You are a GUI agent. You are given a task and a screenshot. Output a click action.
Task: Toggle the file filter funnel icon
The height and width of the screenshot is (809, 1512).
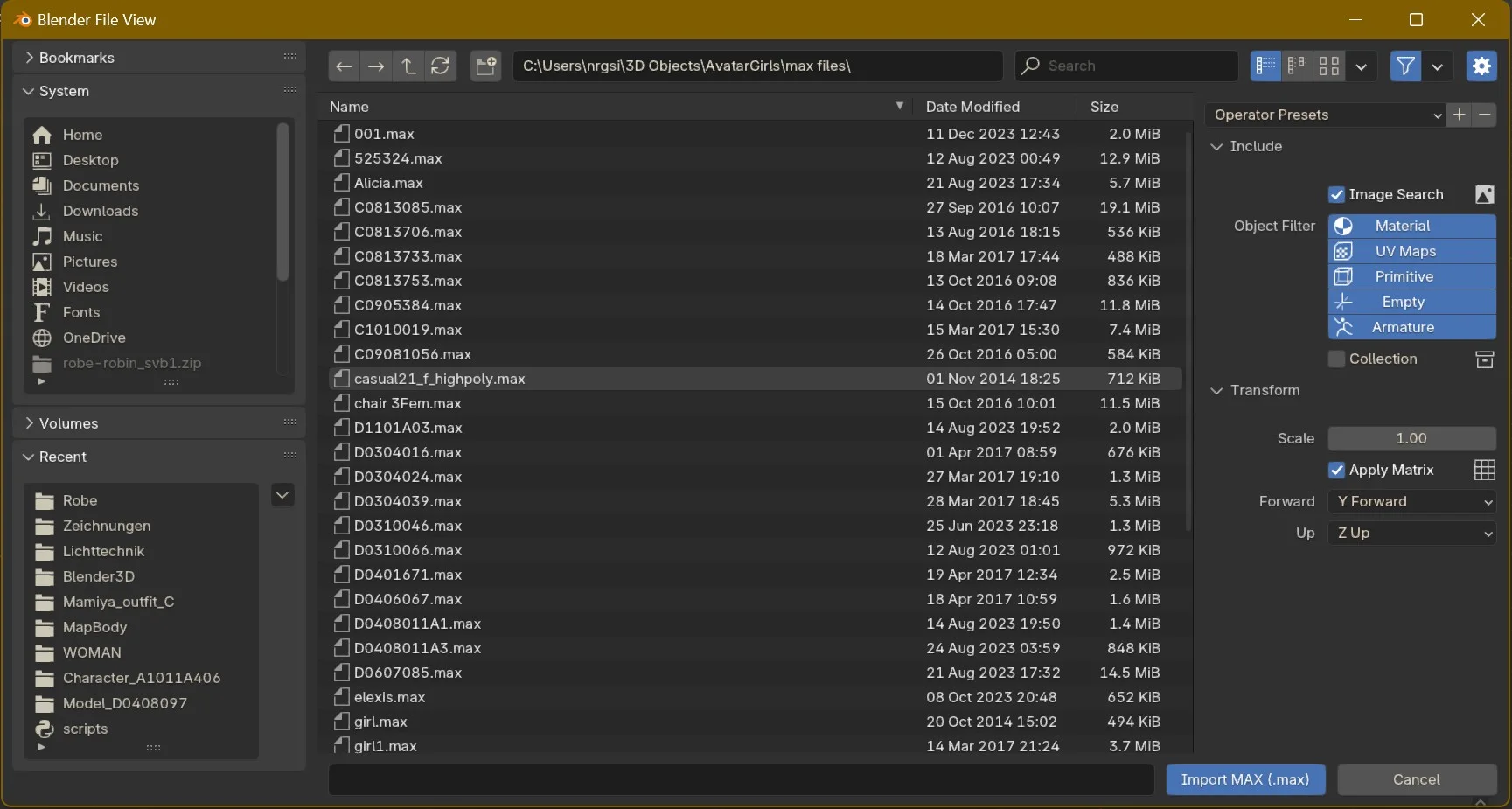click(x=1404, y=66)
